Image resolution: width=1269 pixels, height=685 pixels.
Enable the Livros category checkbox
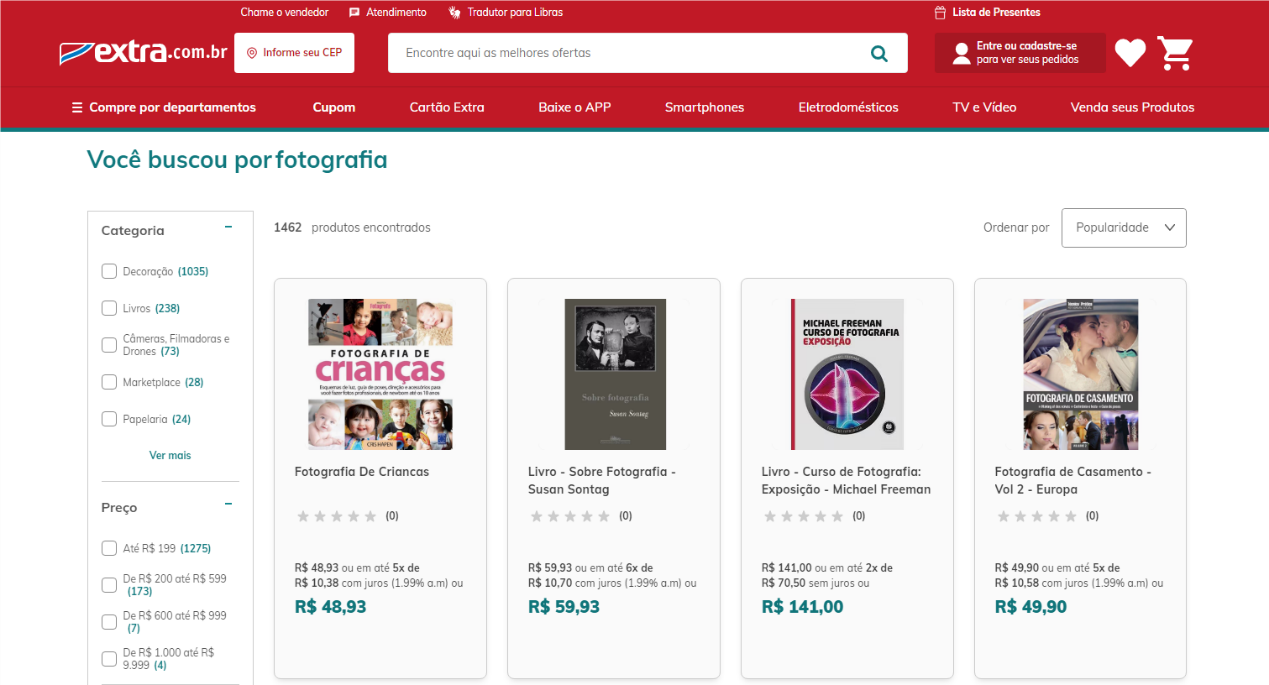click(x=109, y=308)
